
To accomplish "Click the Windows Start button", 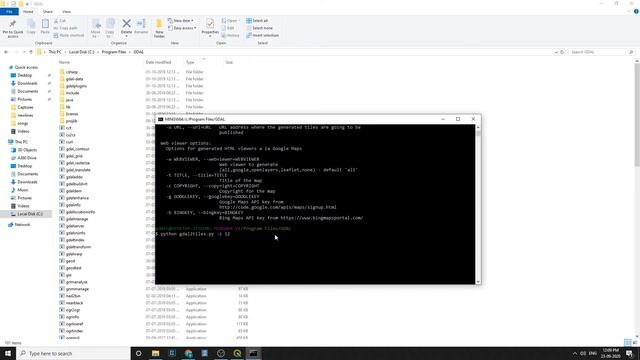I will coord(8,353).
